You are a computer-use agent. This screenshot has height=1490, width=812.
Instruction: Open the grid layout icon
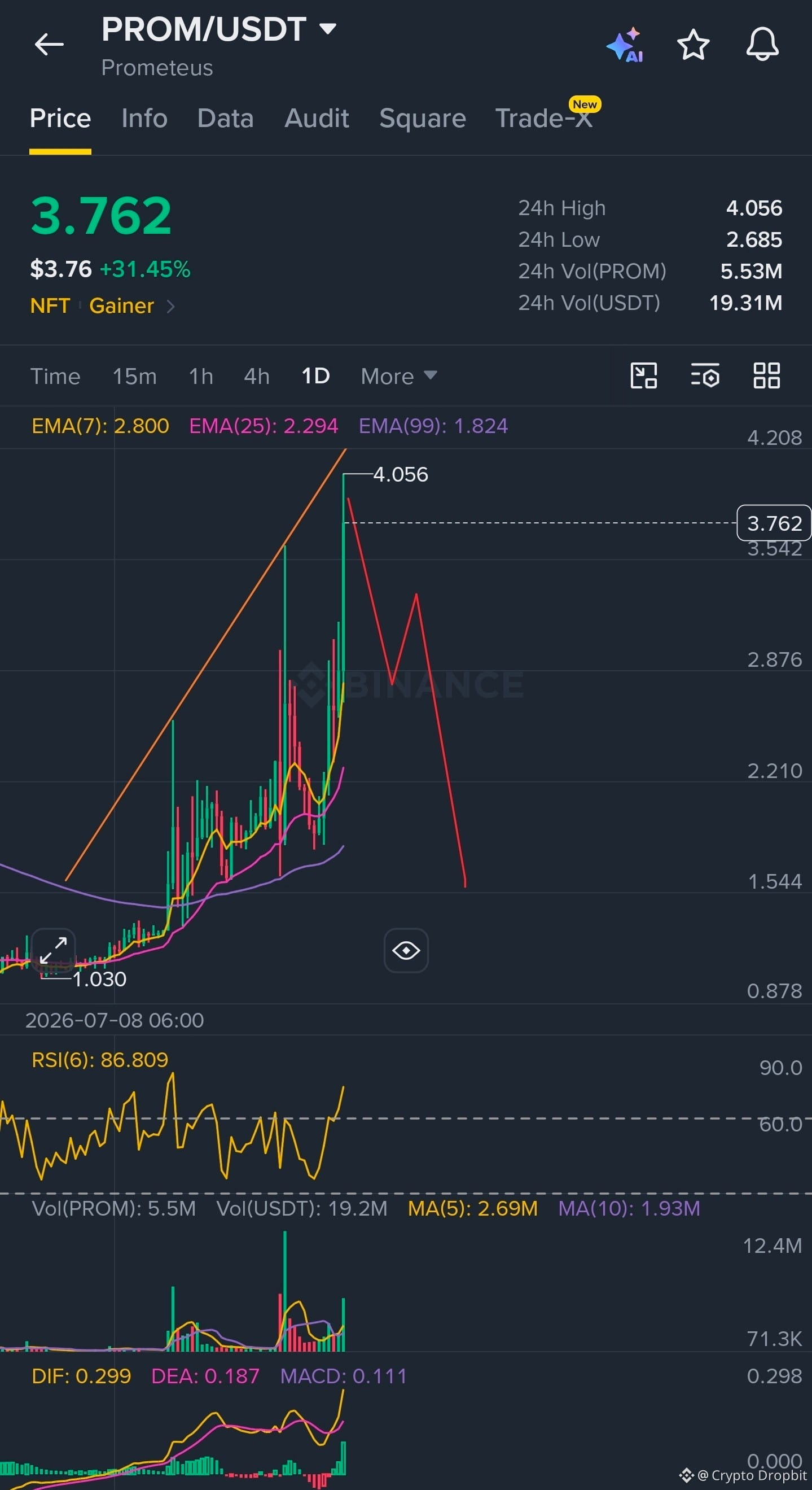pos(767,375)
